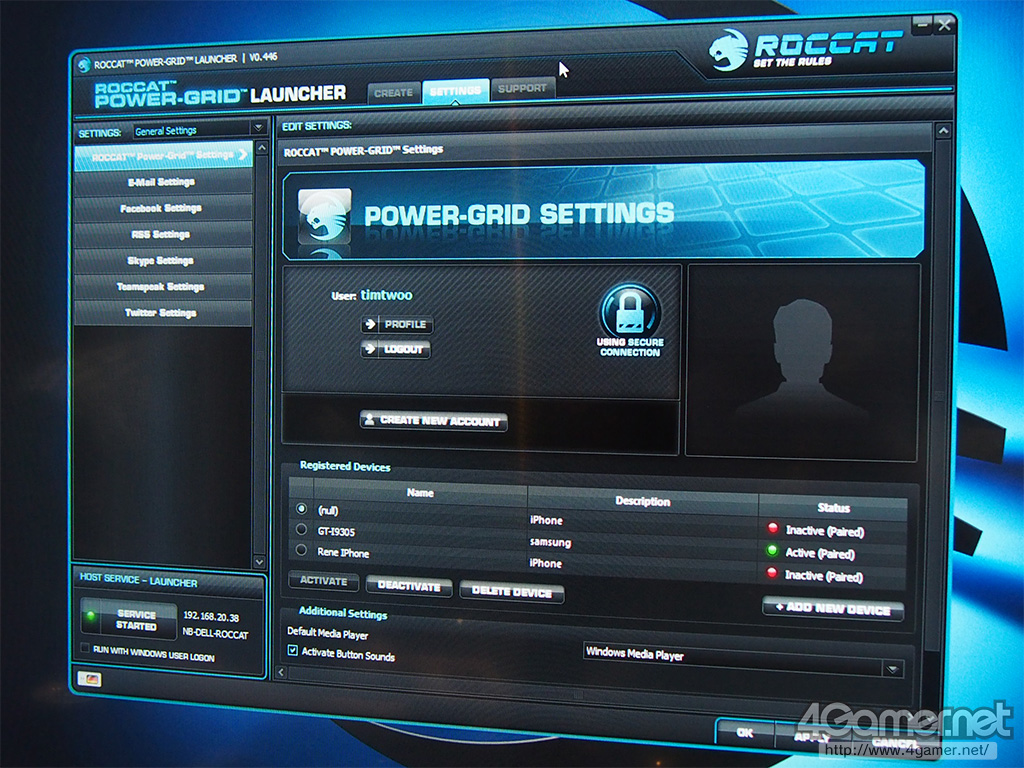Screen dimensions: 1024x768
Task: Close the launcher window
Action: coord(944,25)
